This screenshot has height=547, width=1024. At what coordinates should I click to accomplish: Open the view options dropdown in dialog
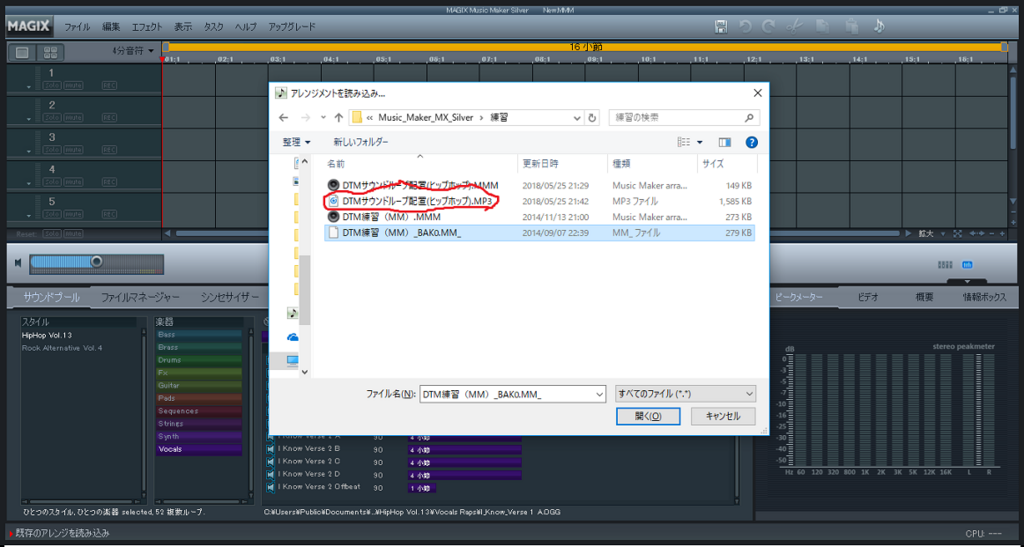point(700,142)
